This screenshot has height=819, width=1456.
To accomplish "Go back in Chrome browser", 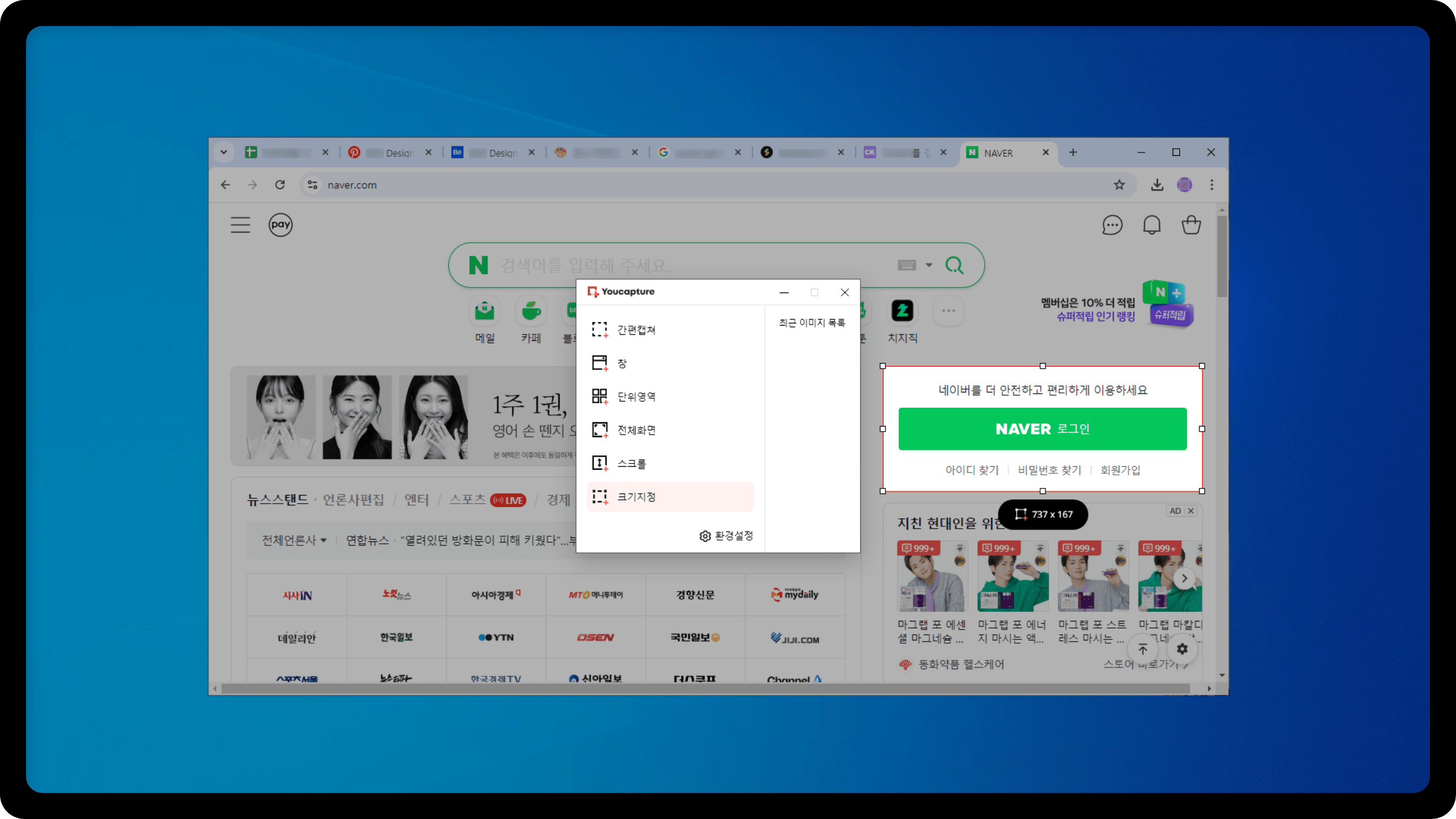I will click(x=225, y=185).
